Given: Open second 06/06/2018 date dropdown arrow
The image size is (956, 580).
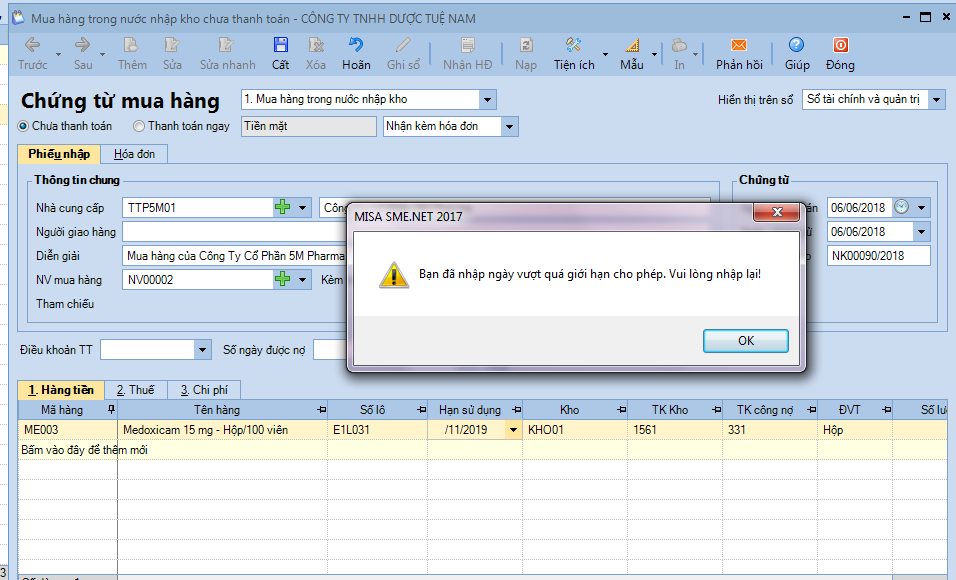Looking at the screenshot, I should (x=922, y=232).
